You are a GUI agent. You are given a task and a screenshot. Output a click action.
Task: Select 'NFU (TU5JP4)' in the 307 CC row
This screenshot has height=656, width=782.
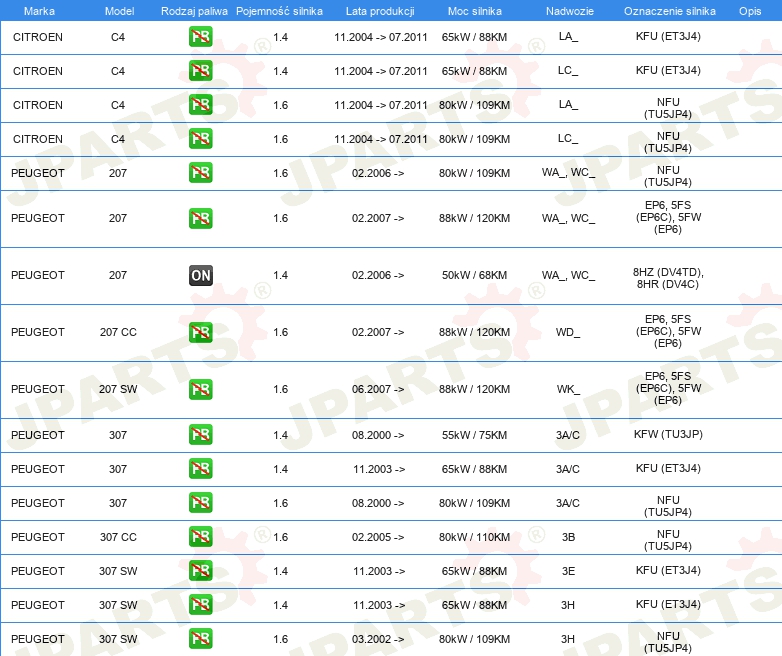[x=668, y=540]
